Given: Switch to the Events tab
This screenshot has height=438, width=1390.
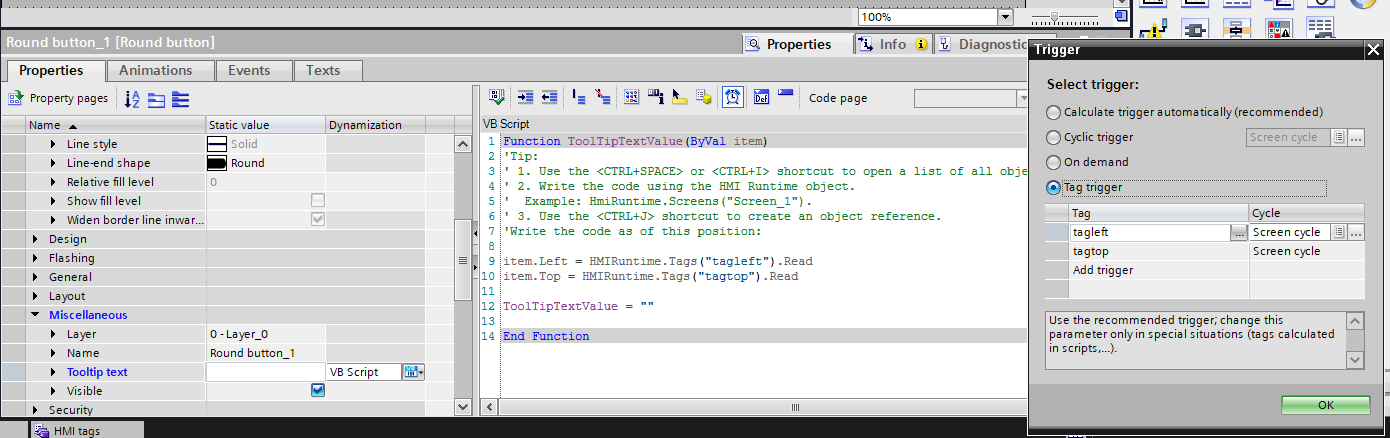Looking at the screenshot, I should coord(248,70).
